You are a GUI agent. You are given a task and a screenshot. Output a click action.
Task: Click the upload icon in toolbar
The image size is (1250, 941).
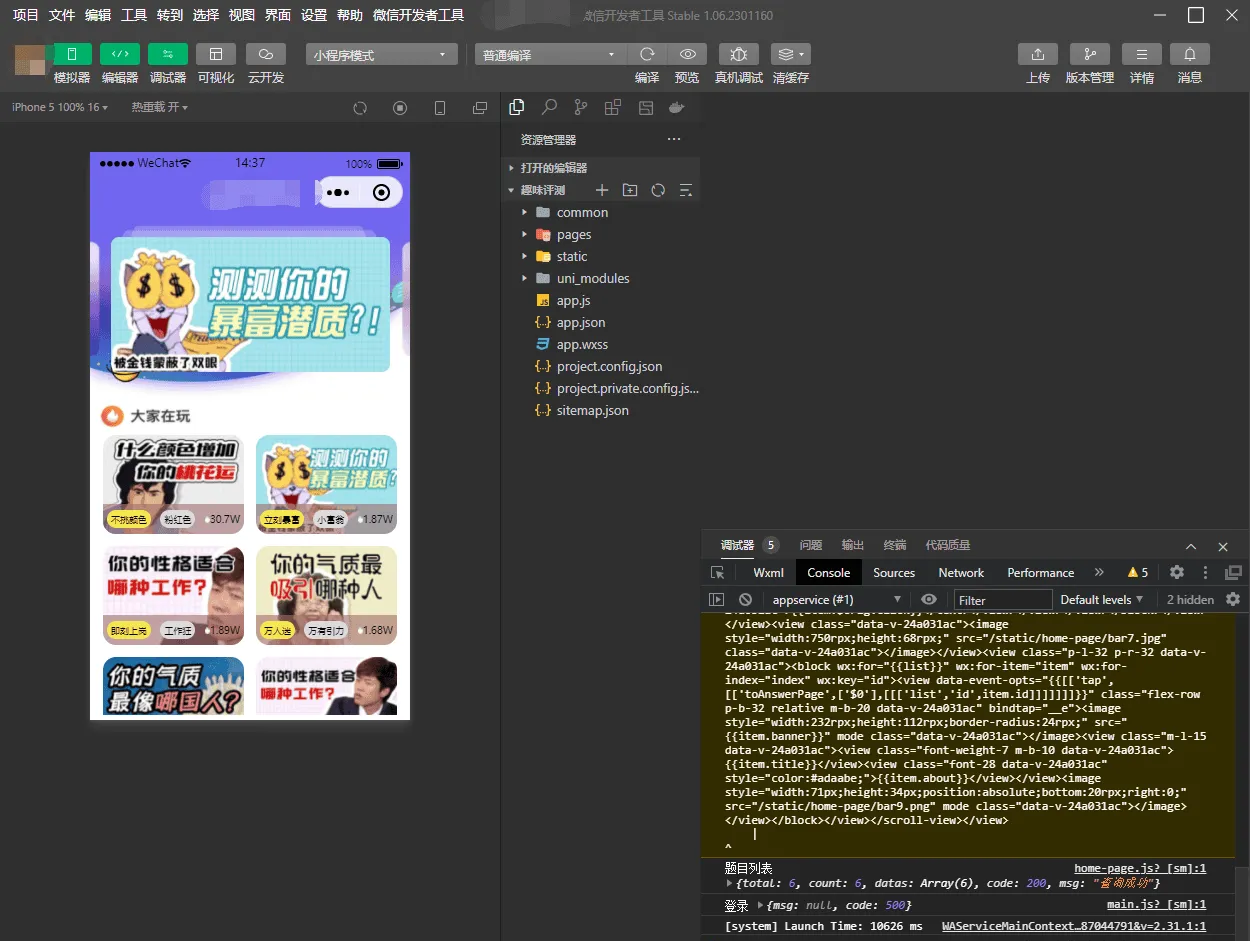pos(1037,54)
